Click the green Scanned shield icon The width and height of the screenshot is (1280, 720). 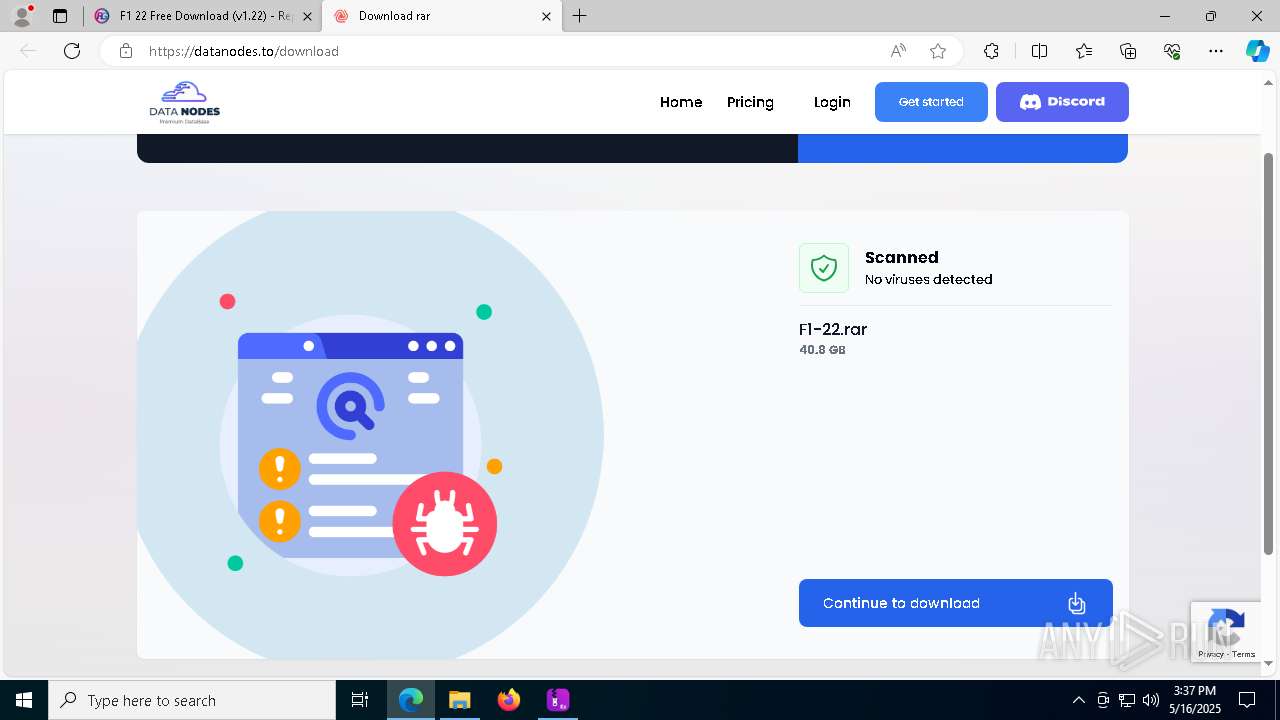824,268
